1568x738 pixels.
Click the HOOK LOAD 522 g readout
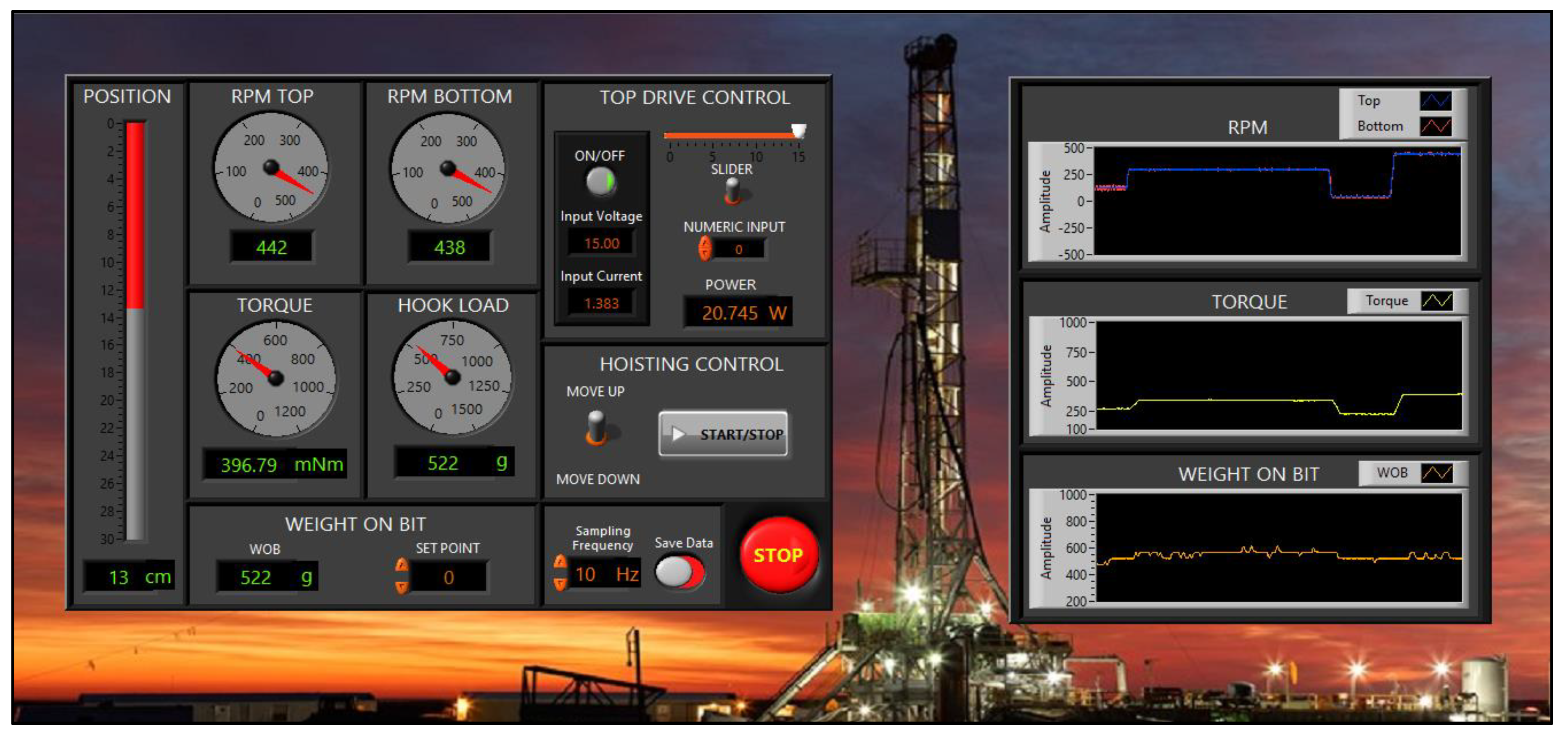point(455,463)
